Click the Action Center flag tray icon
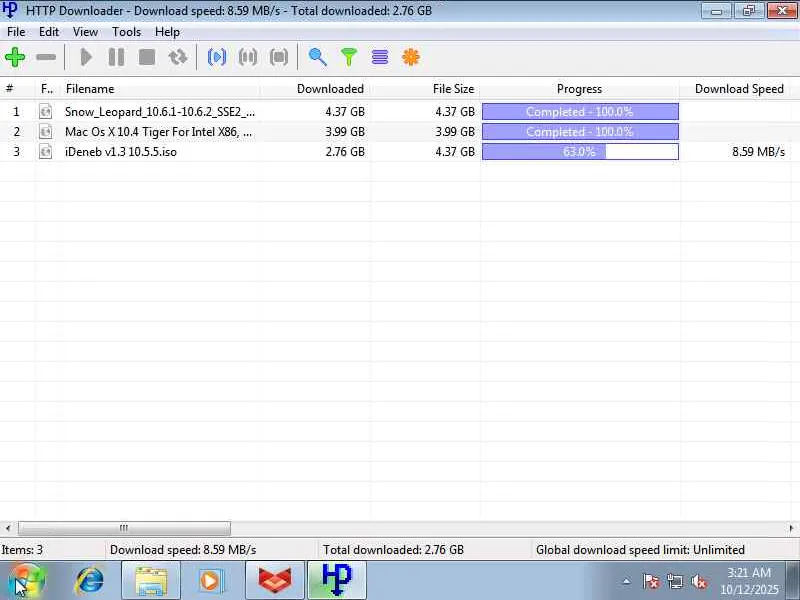The height and width of the screenshot is (600, 800). pos(651,581)
